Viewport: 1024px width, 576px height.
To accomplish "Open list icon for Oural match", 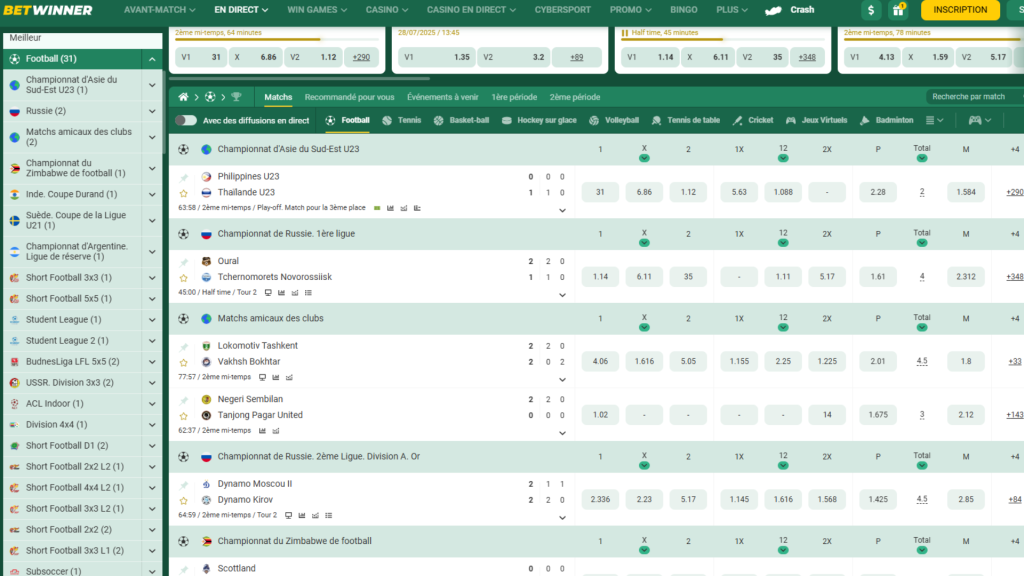I will coord(308,293).
